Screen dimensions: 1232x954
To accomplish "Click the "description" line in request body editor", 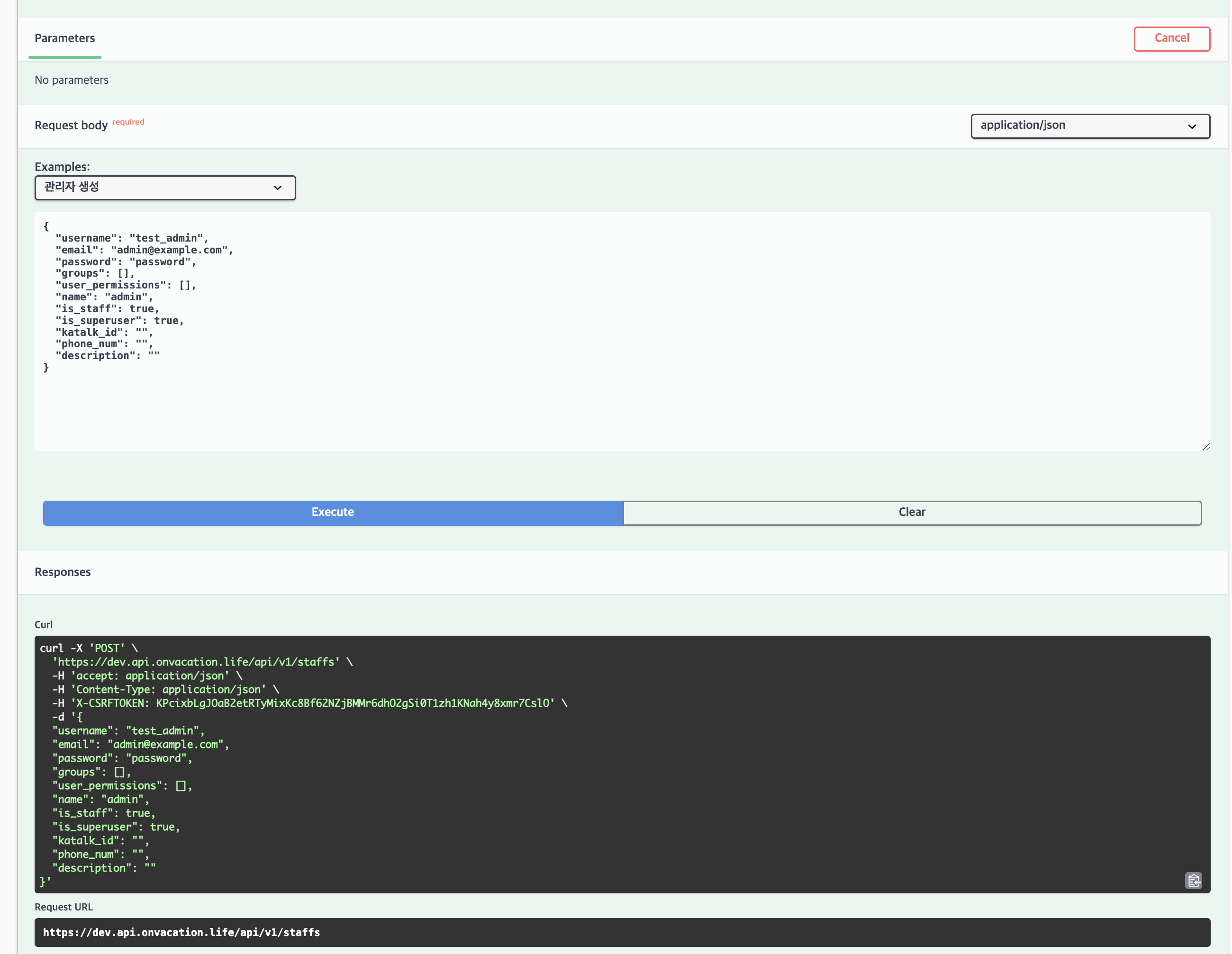I will (x=107, y=356).
